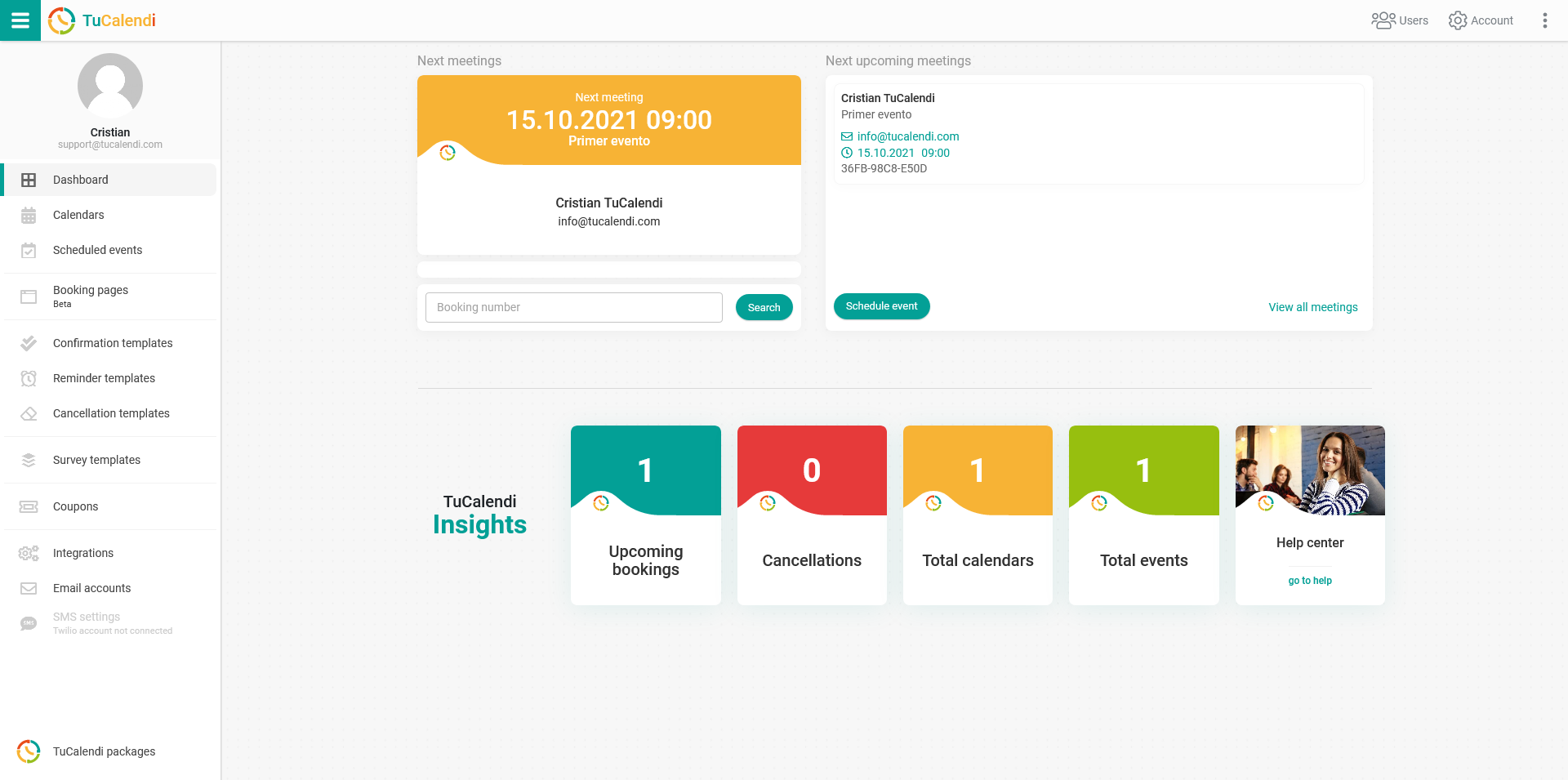
Task: Click the Calendars sidebar icon
Action: point(29,215)
